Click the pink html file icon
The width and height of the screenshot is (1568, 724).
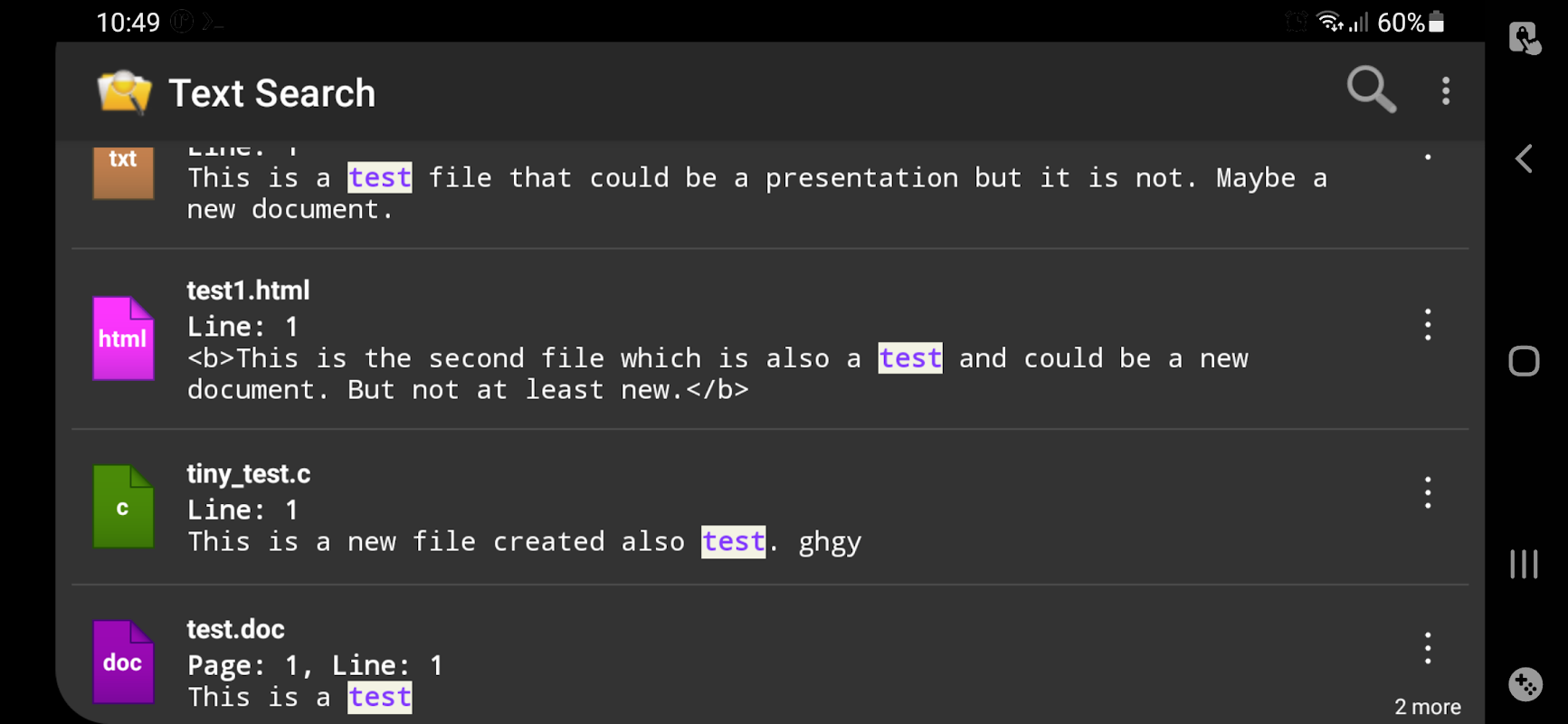[x=123, y=338]
